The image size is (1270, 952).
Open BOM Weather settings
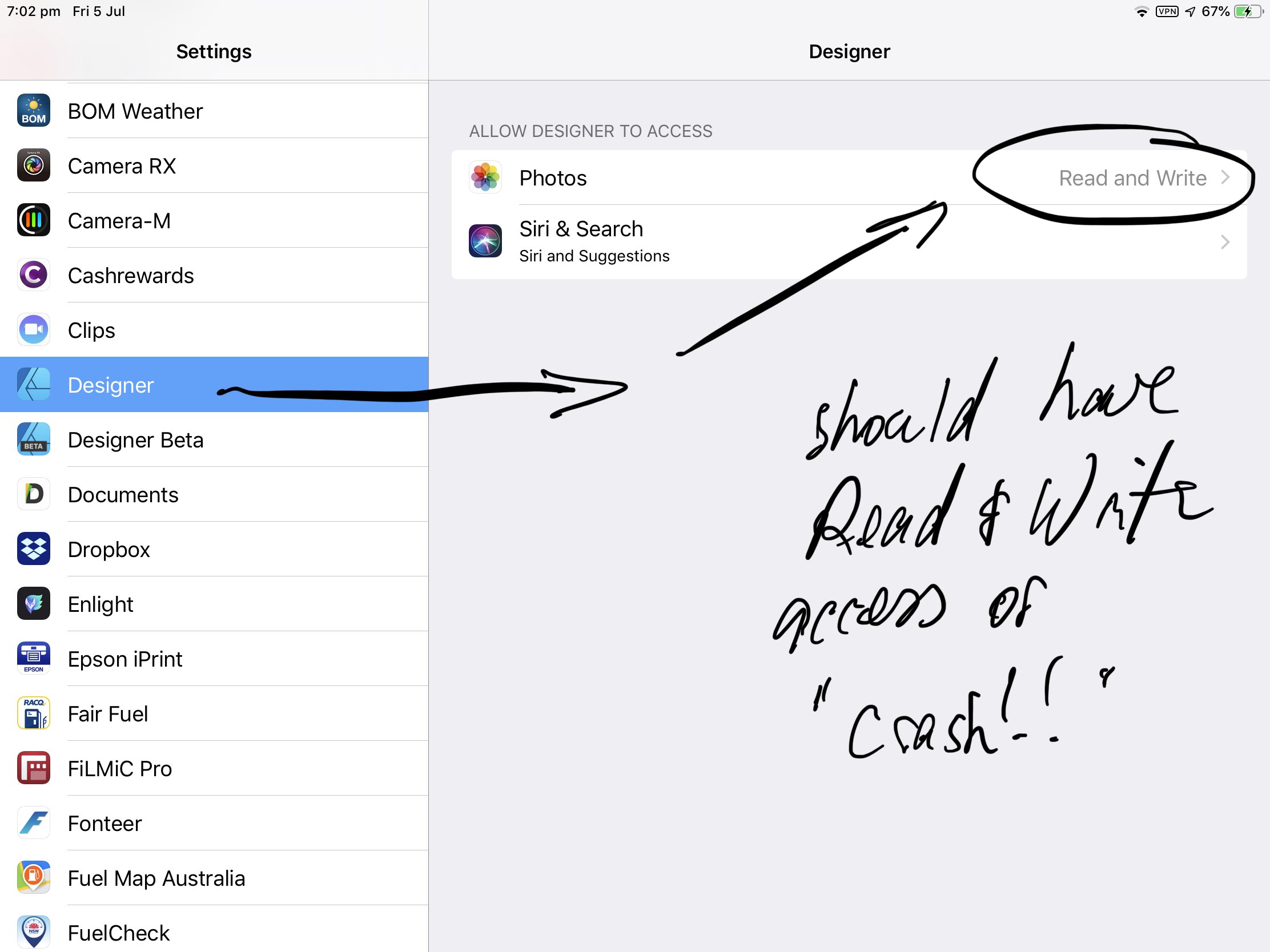214,111
